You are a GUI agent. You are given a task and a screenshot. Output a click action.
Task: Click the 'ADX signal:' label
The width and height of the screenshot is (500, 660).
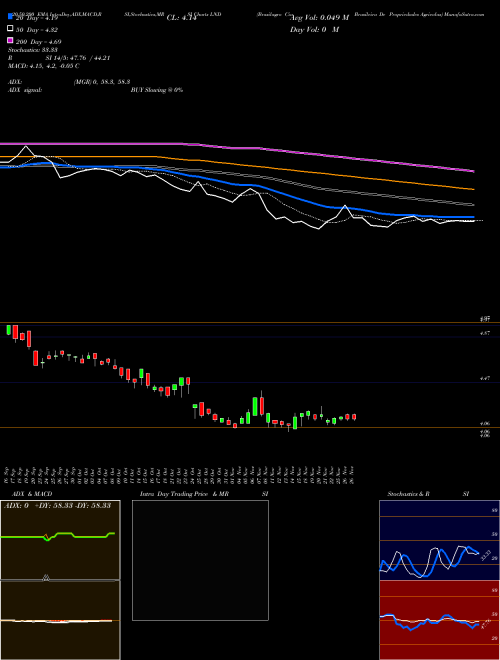tap(25, 90)
